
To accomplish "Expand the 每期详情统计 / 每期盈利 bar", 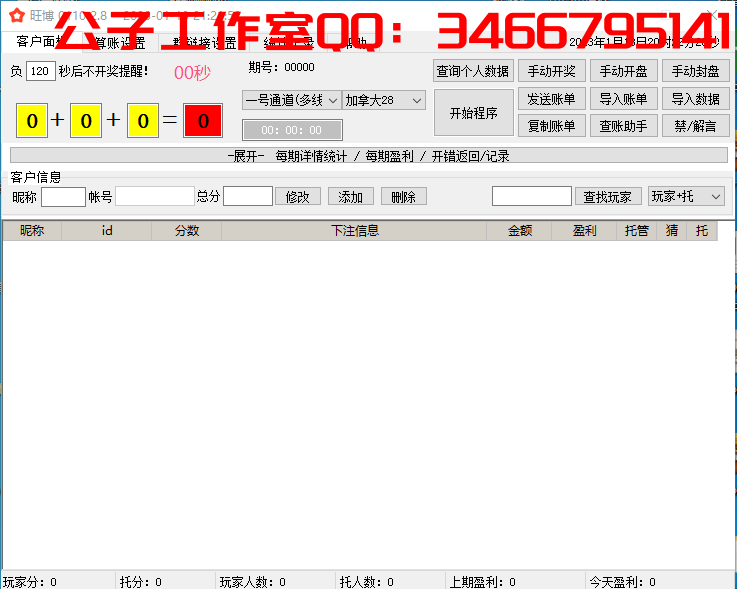I will point(369,156).
